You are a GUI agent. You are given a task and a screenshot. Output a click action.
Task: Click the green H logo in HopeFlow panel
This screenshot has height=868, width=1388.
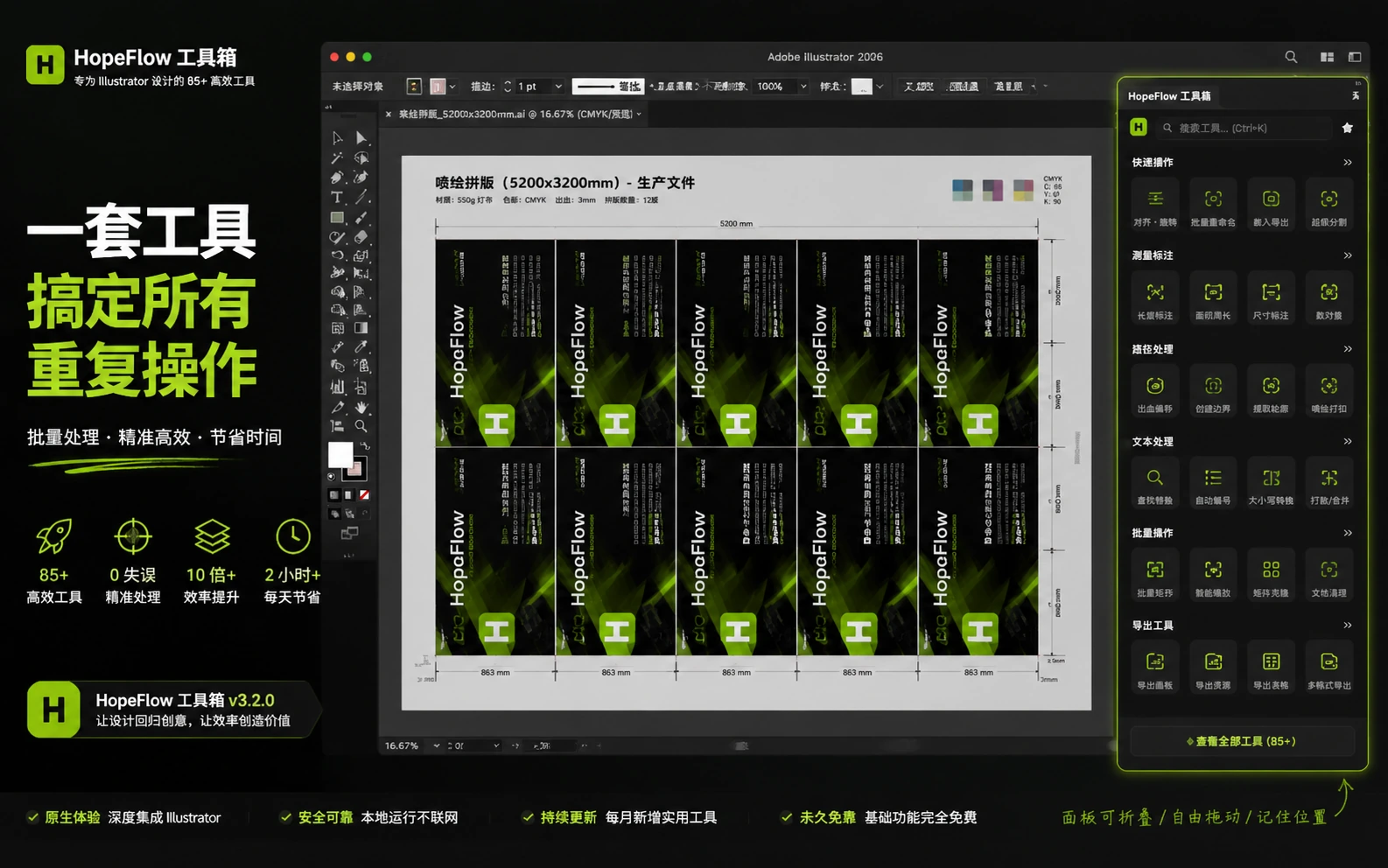click(x=1139, y=128)
